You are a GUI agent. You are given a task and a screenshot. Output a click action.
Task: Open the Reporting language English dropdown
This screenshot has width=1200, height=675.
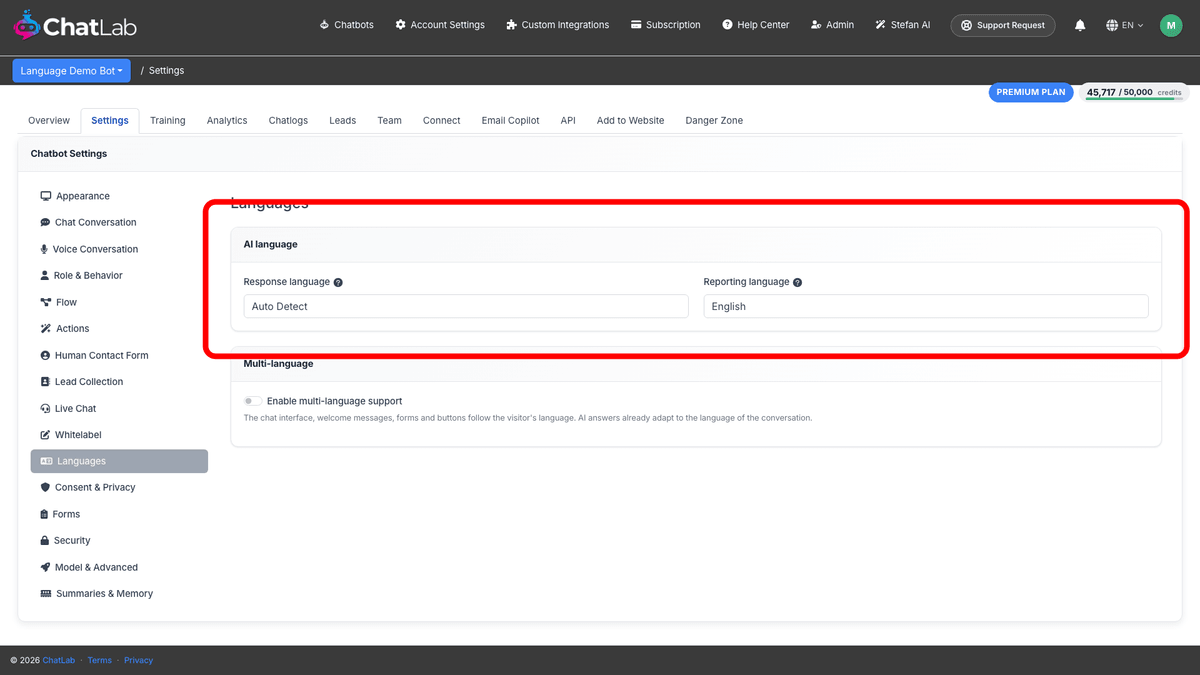(926, 306)
